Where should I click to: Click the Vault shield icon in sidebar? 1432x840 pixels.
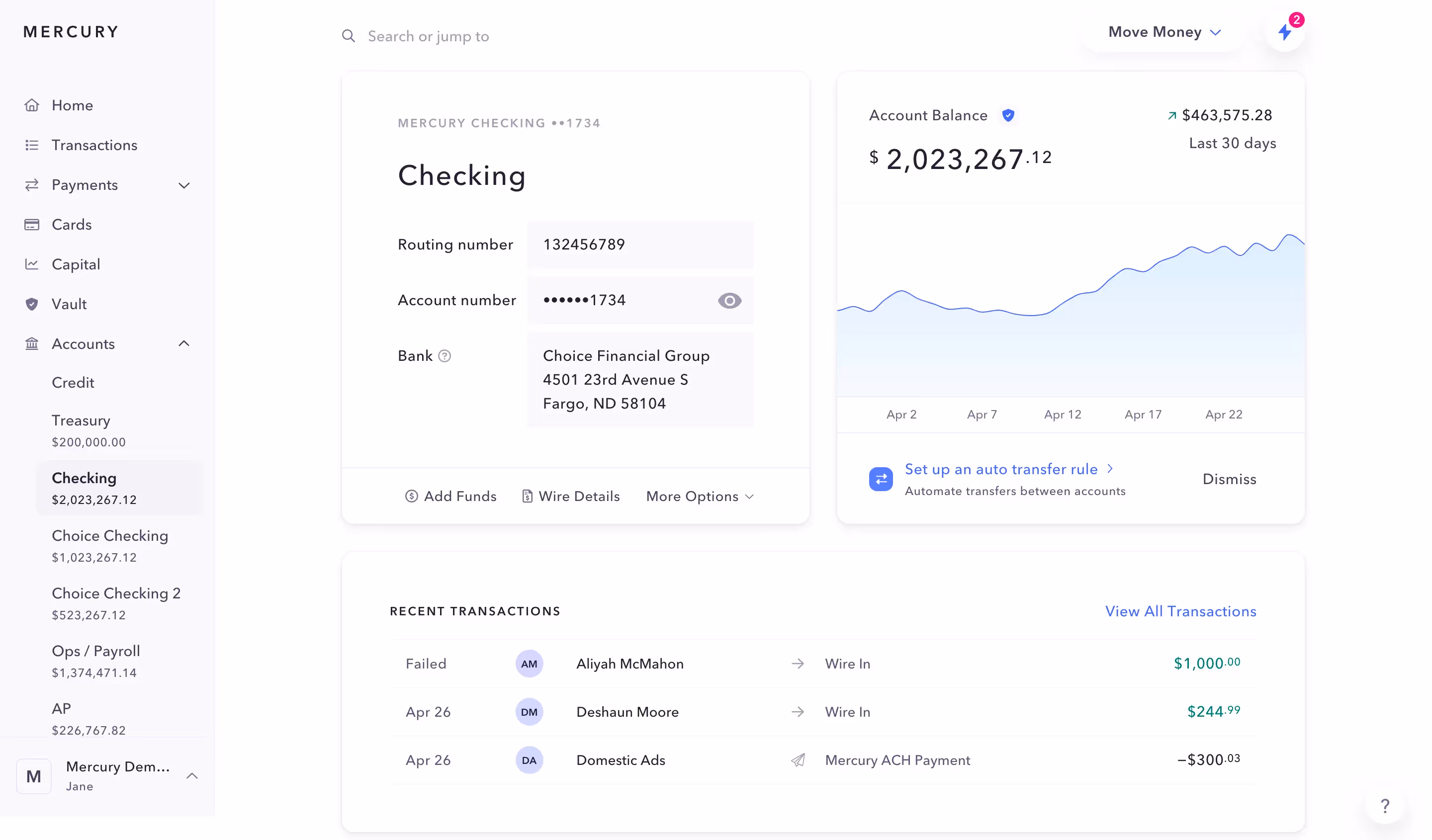[x=32, y=304]
